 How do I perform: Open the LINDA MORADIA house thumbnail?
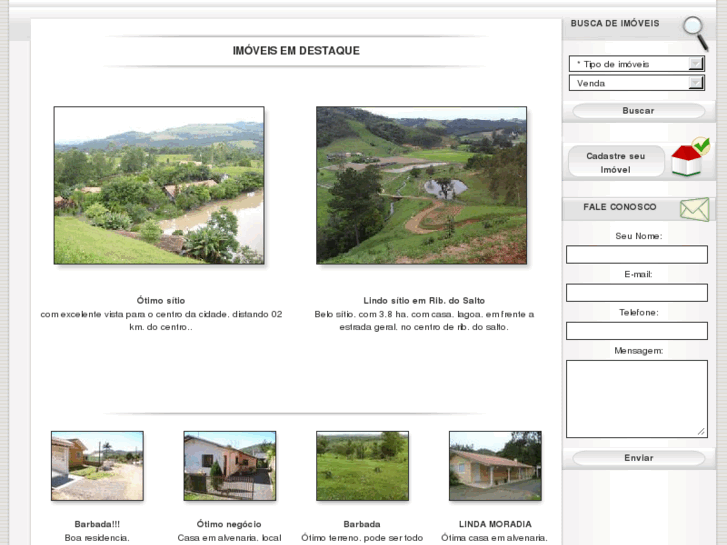(495, 466)
